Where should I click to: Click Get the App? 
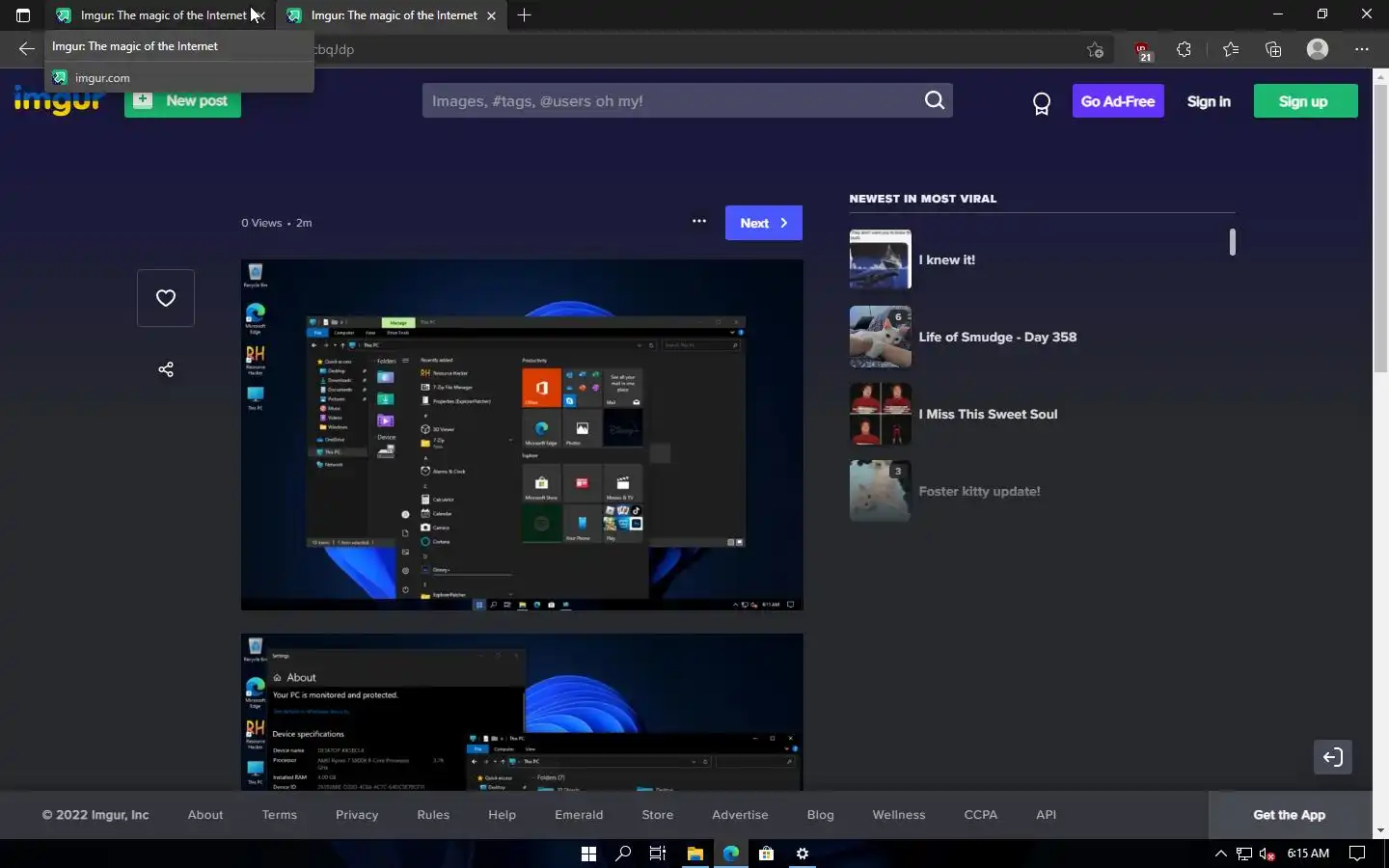pyautogui.click(x=1290, y=815)
